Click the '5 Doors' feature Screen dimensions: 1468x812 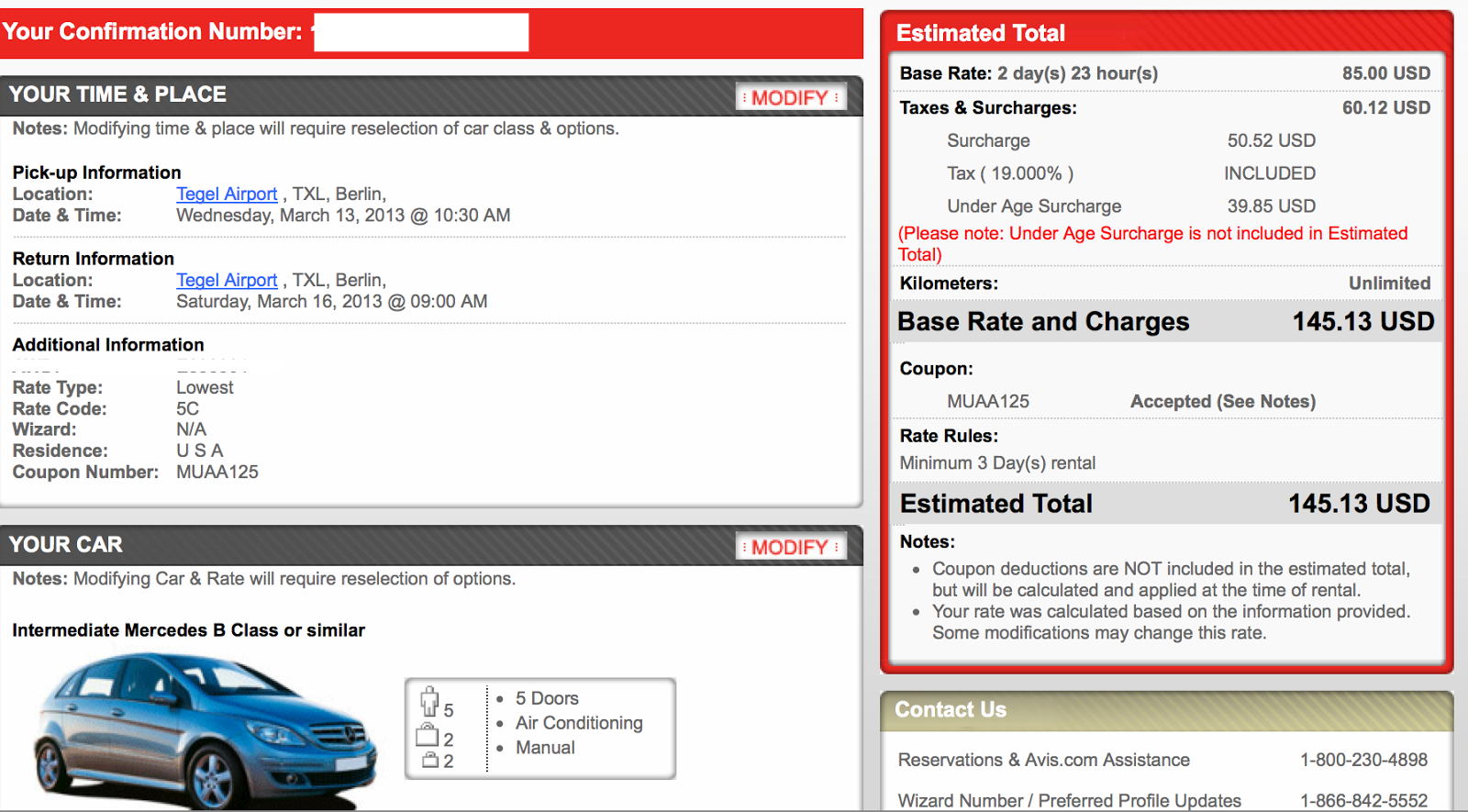coord(547,698)
